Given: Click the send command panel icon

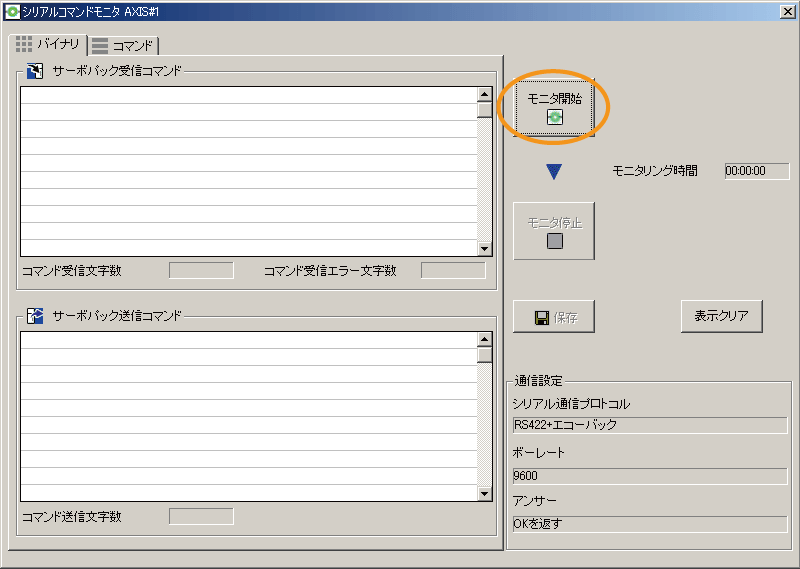Looking at the screenshot, I should point(35,315).
